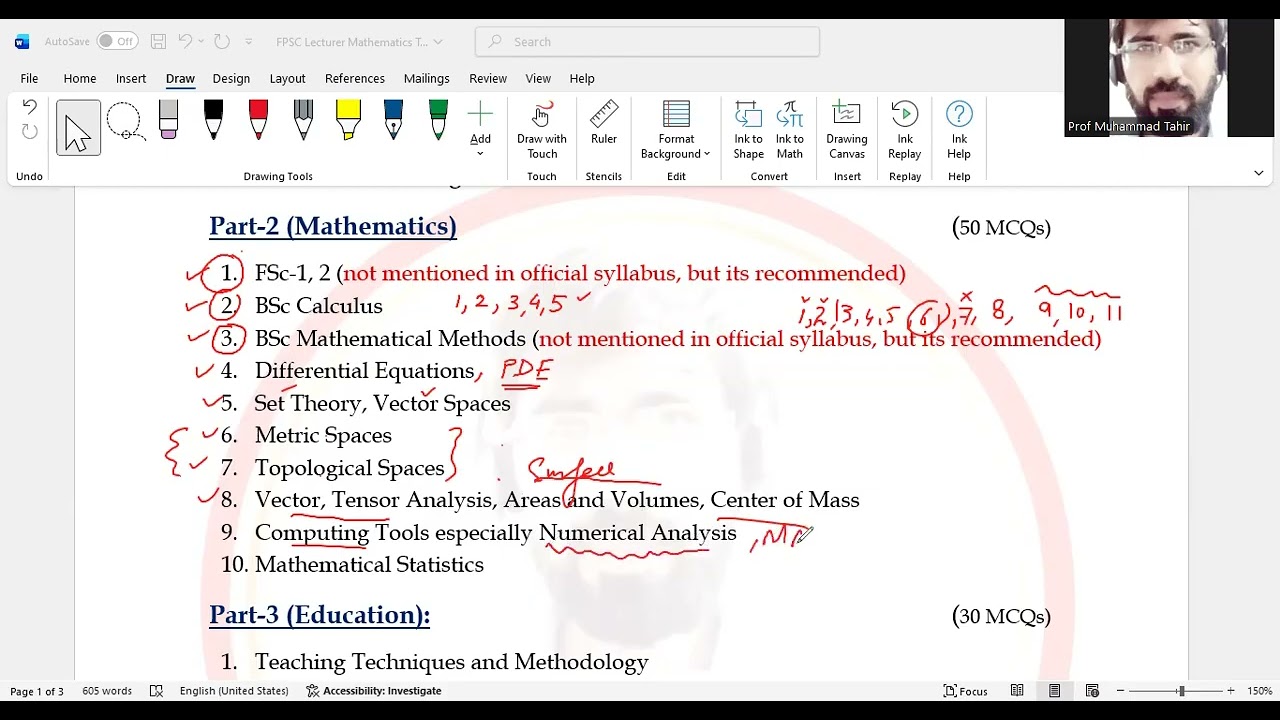
Task: Click Page 1 of 3 indicator
Action: pos(37,691)
